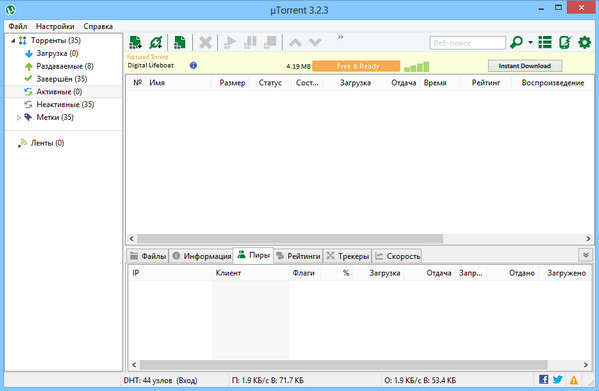
Task: Sort torrent list by Статус column
Action: [270, 83]
